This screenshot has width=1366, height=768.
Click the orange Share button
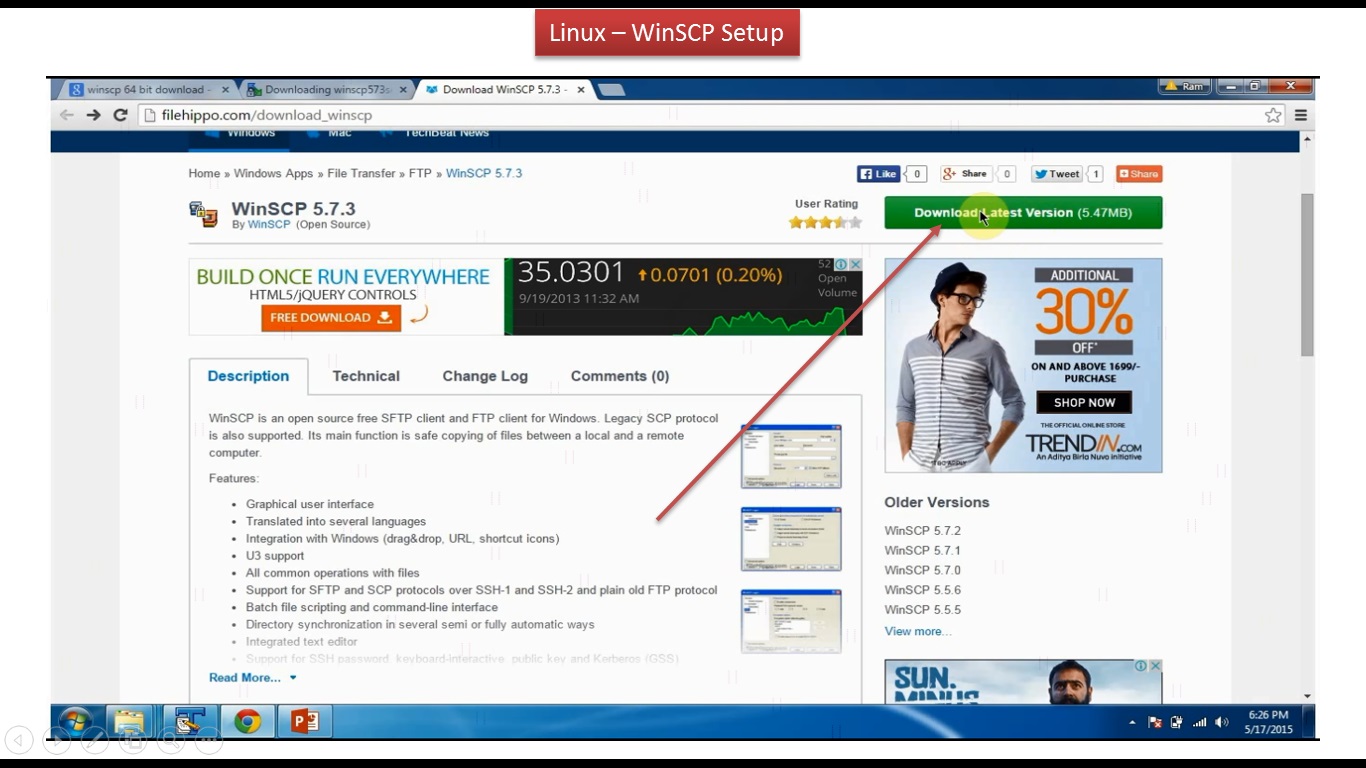coord(1139,174)
